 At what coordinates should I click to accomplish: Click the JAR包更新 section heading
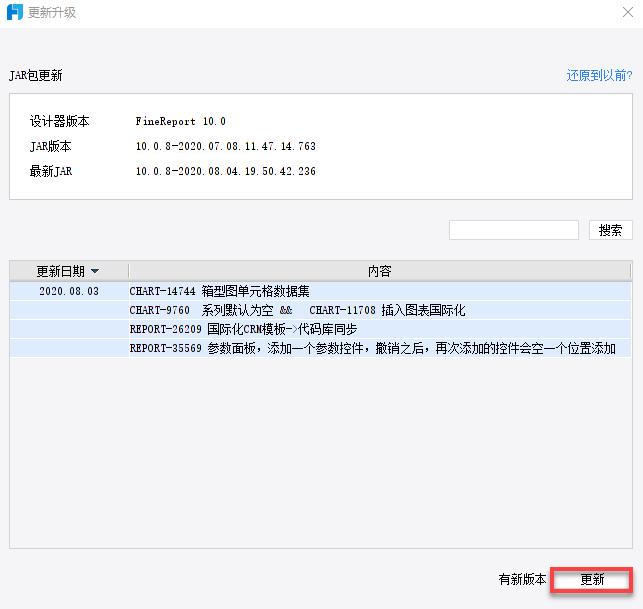(x=36, y=75)
